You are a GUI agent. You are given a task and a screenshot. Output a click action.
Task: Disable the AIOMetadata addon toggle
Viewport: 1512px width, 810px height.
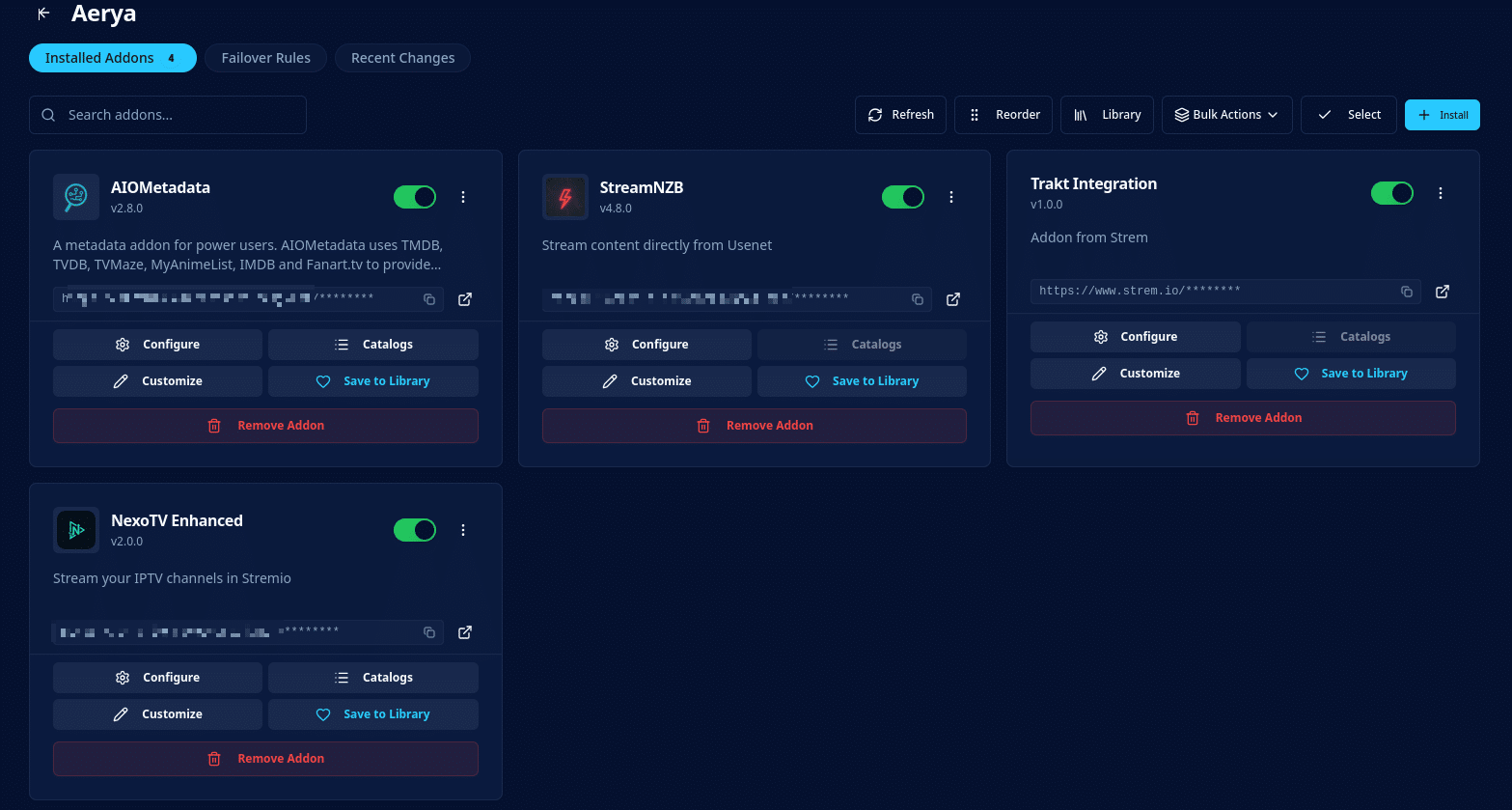[415, 197]
